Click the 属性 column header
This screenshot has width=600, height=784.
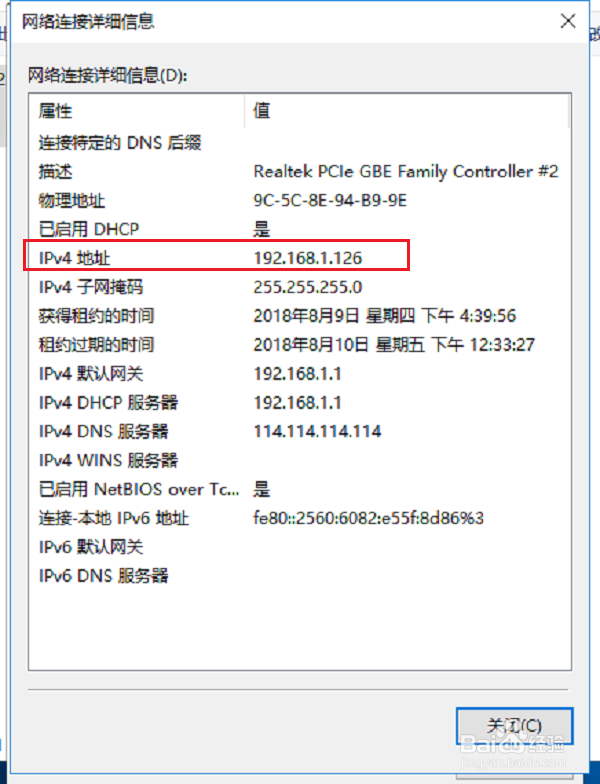coord(137,110)
